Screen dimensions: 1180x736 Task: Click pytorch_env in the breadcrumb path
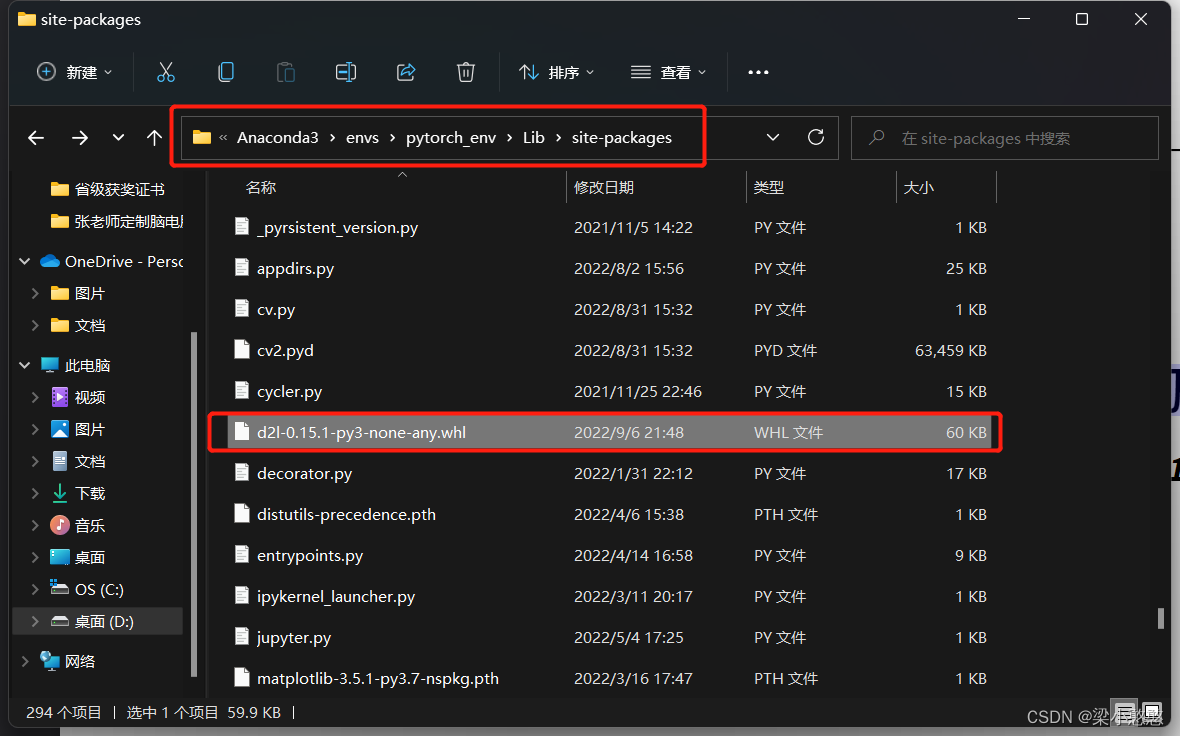[451, 138]
